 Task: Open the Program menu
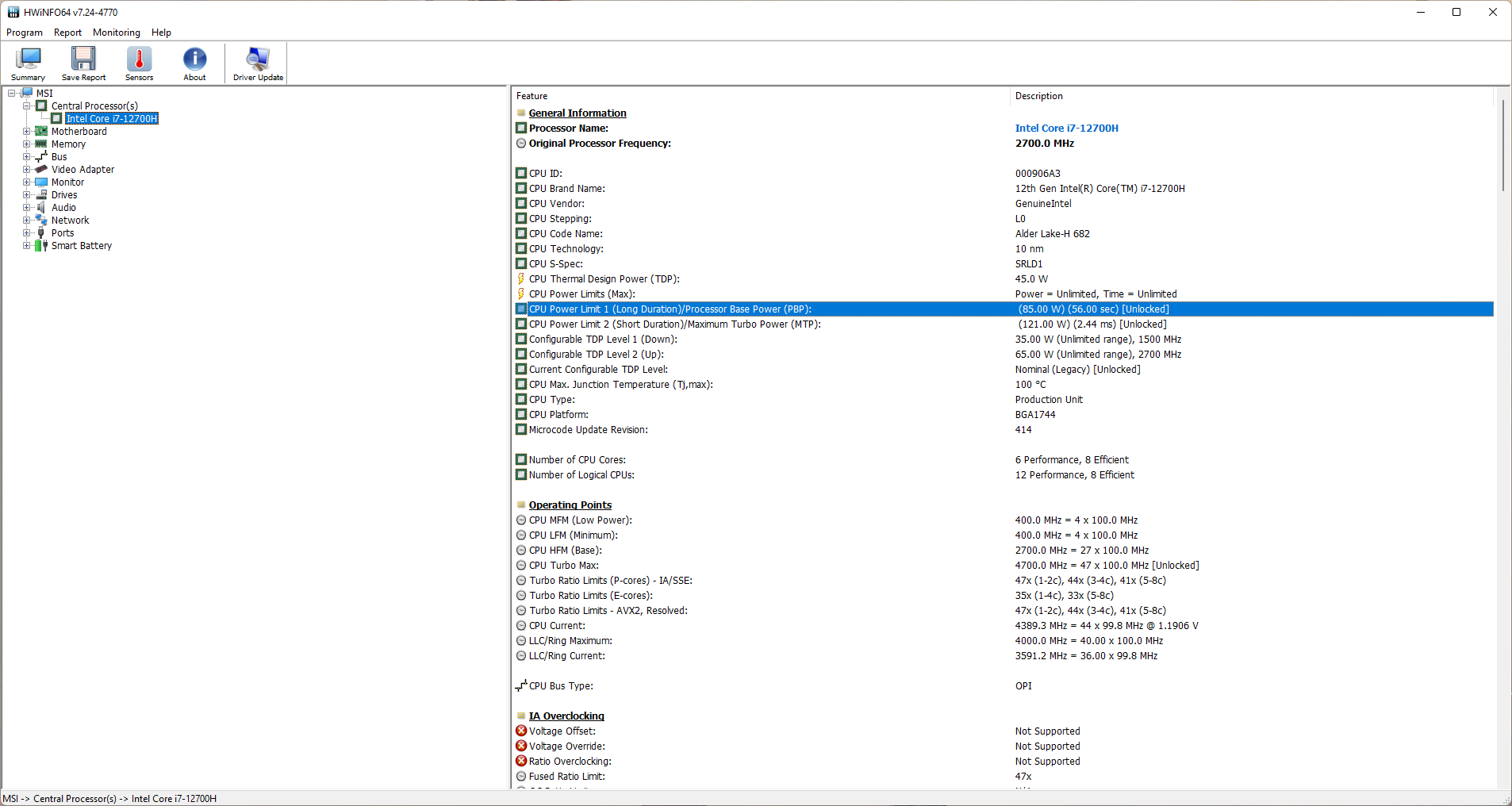coord(25,33)
